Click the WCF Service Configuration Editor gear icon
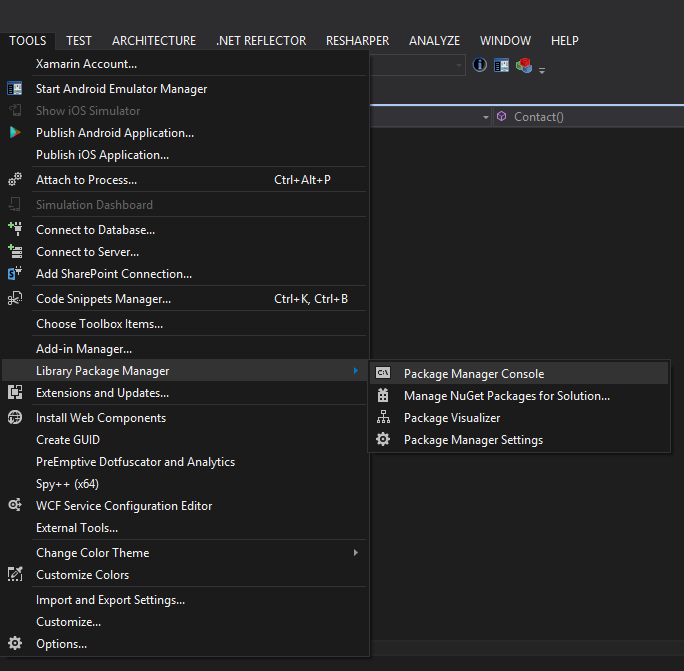The image size is (684, 671). coord(15,505)
